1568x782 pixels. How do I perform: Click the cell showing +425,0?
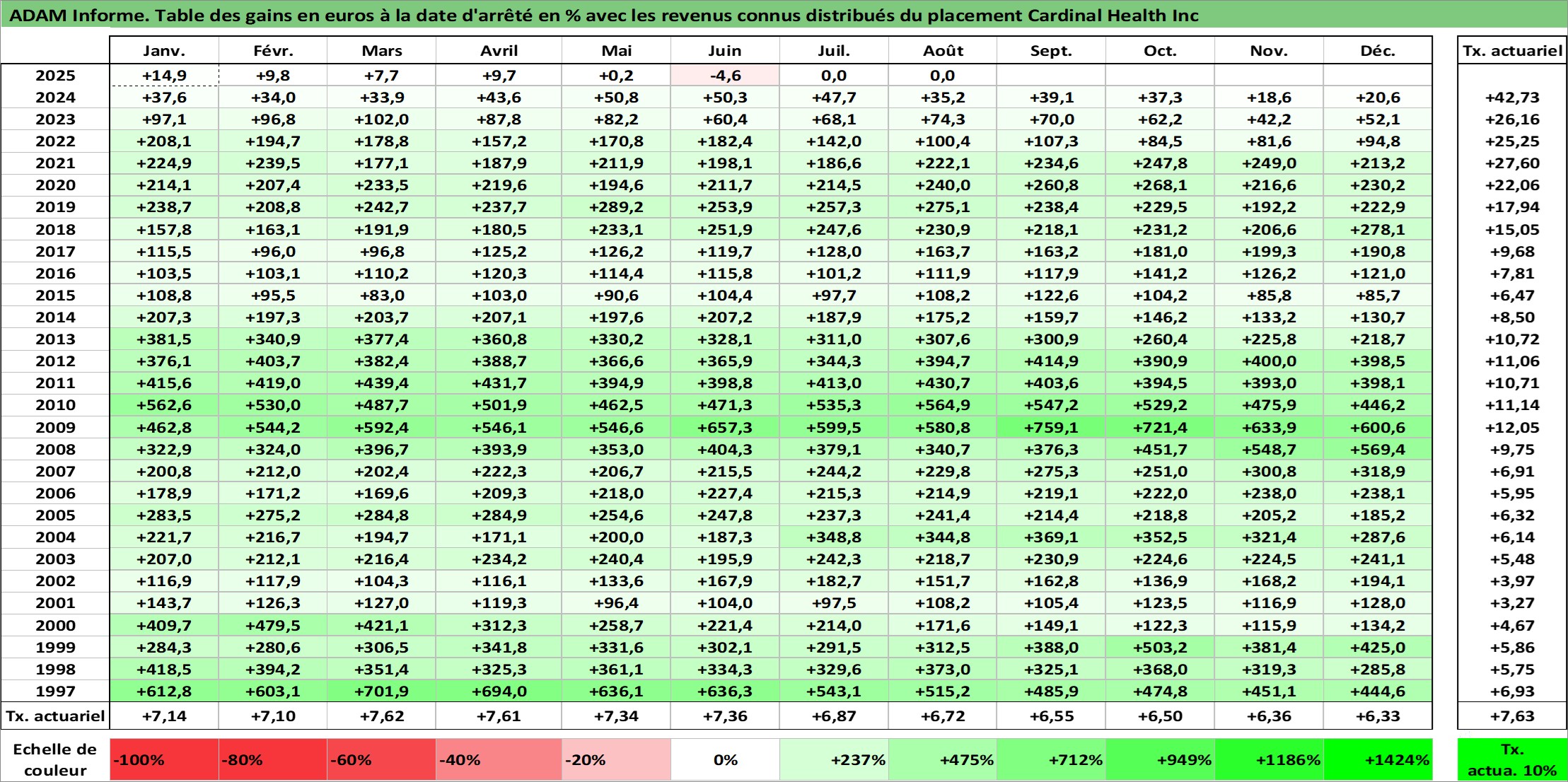tap(1378, 648)
